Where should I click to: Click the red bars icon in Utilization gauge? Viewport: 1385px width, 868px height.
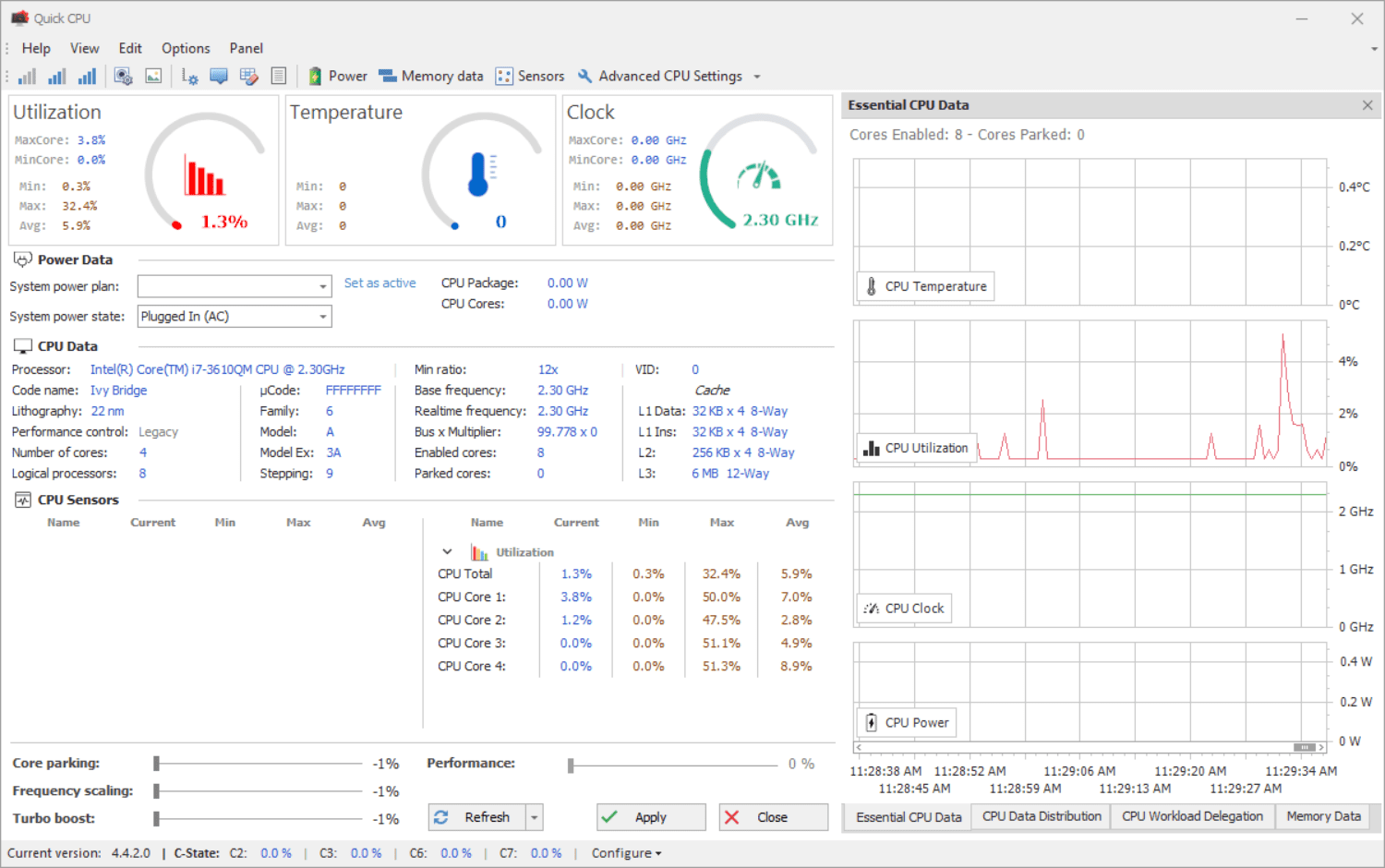coord(204,177)
